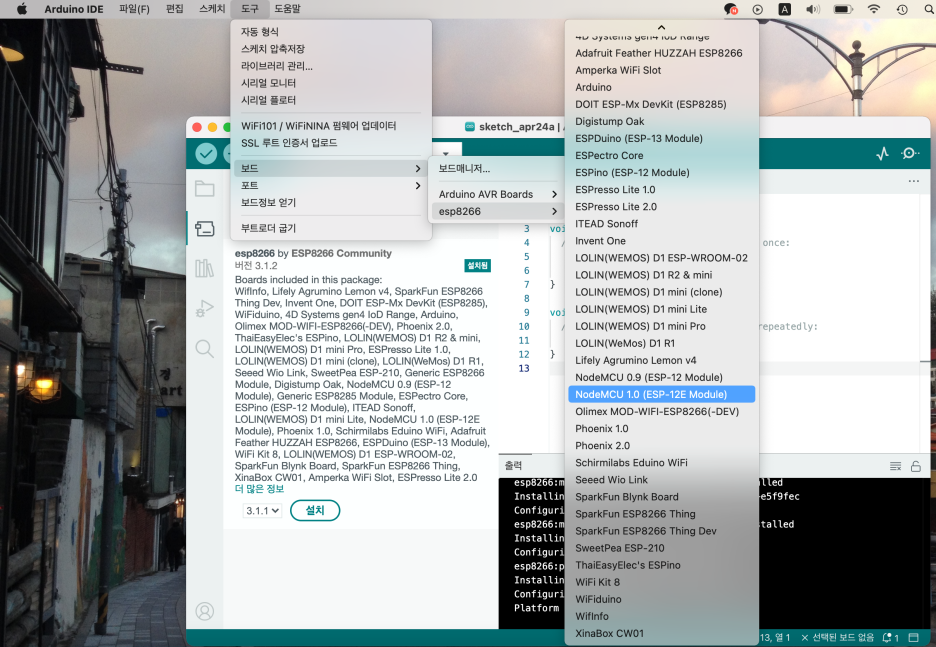Open the 도움말 menu
936x647 pixels.
(287, 9)
